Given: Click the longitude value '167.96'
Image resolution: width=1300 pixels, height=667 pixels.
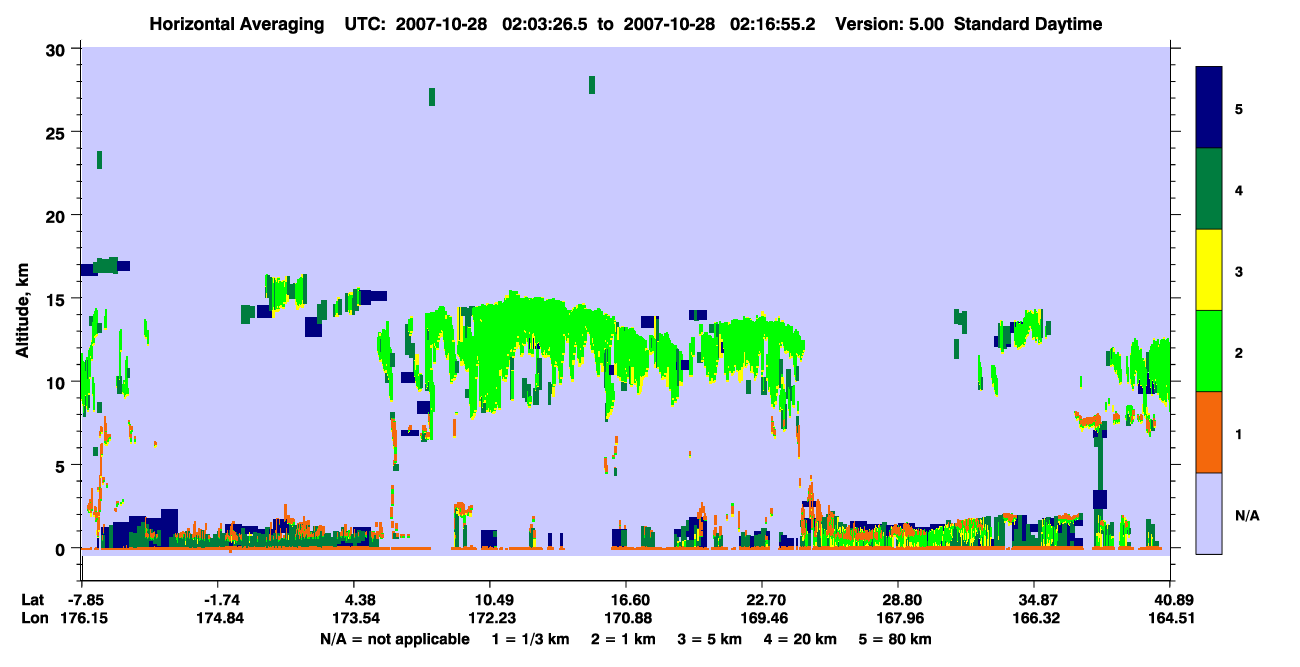Looking at the screenshot, I should (x=901, y=619).
